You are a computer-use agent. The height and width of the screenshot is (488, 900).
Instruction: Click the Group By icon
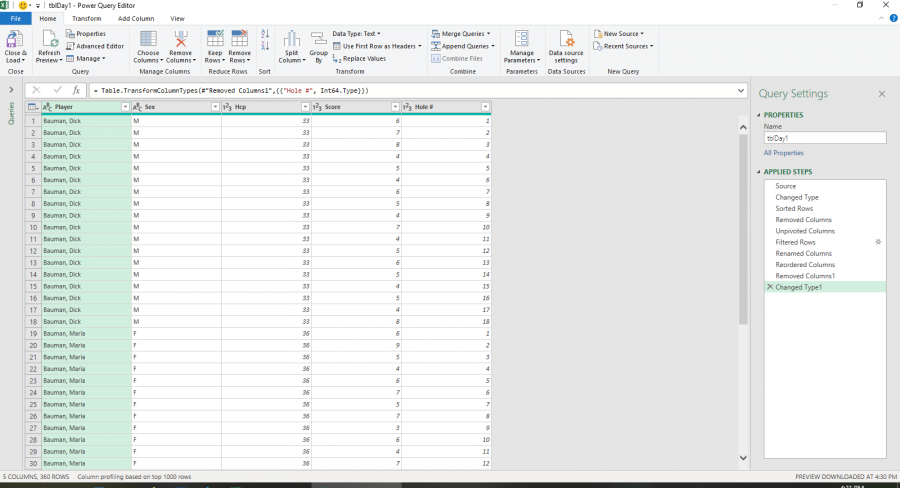(319, 39)
